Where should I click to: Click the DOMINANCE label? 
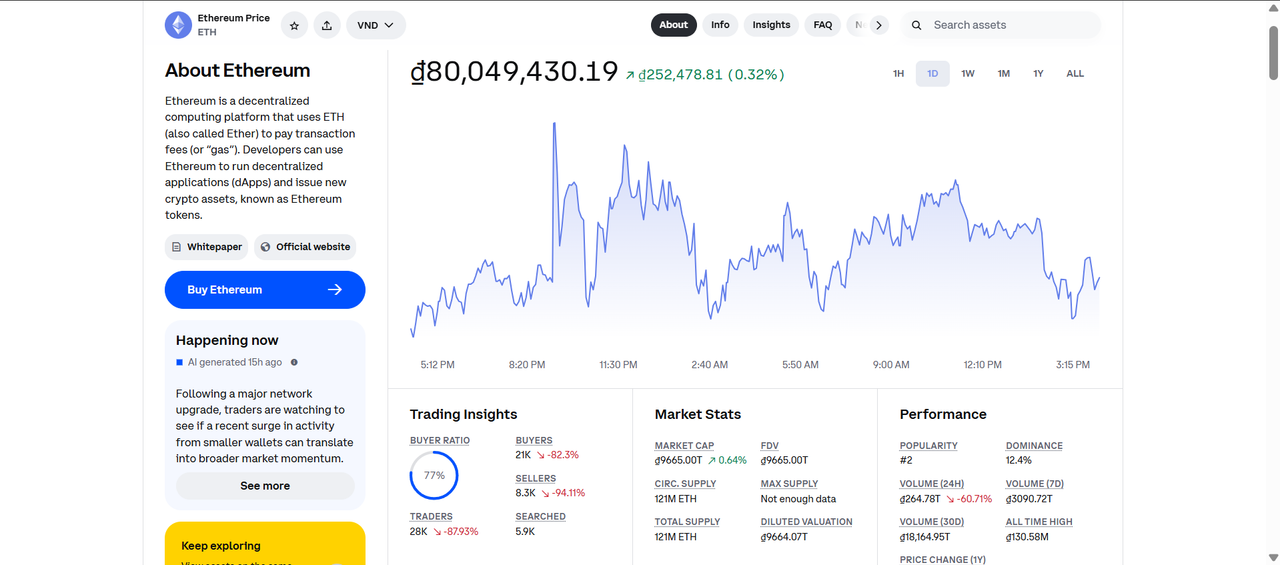tap(1035, 446)
